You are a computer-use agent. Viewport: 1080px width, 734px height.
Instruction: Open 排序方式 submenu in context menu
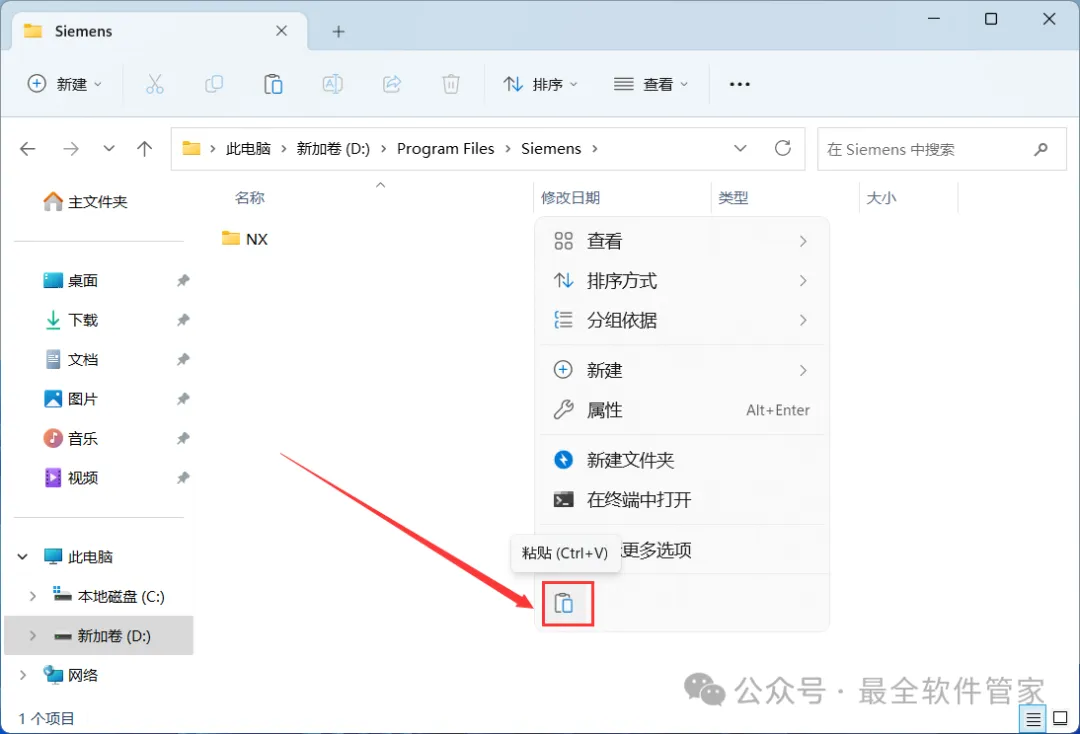[682, 280]
